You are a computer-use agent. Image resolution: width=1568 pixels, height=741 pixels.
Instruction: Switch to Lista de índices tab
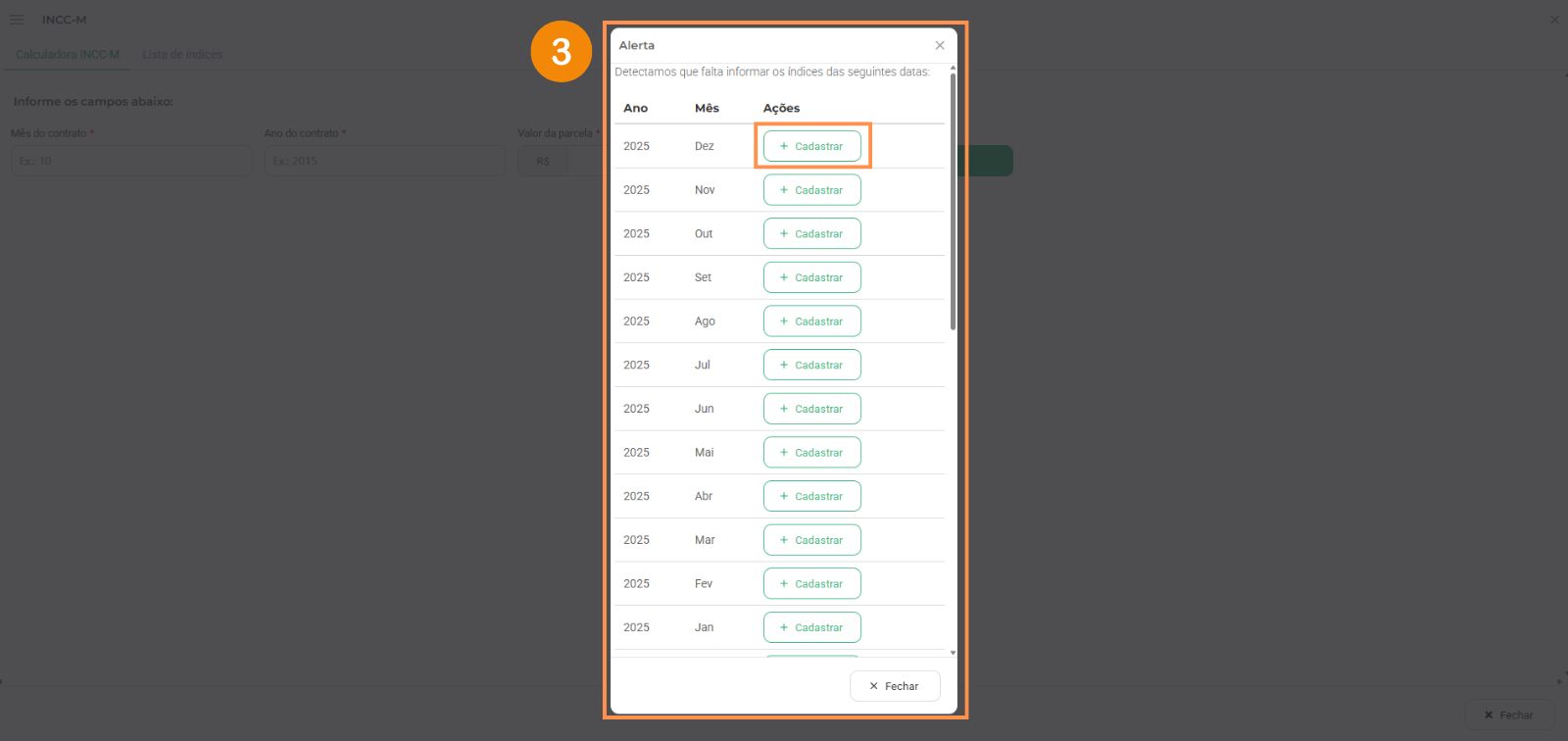tap(182, 55)
